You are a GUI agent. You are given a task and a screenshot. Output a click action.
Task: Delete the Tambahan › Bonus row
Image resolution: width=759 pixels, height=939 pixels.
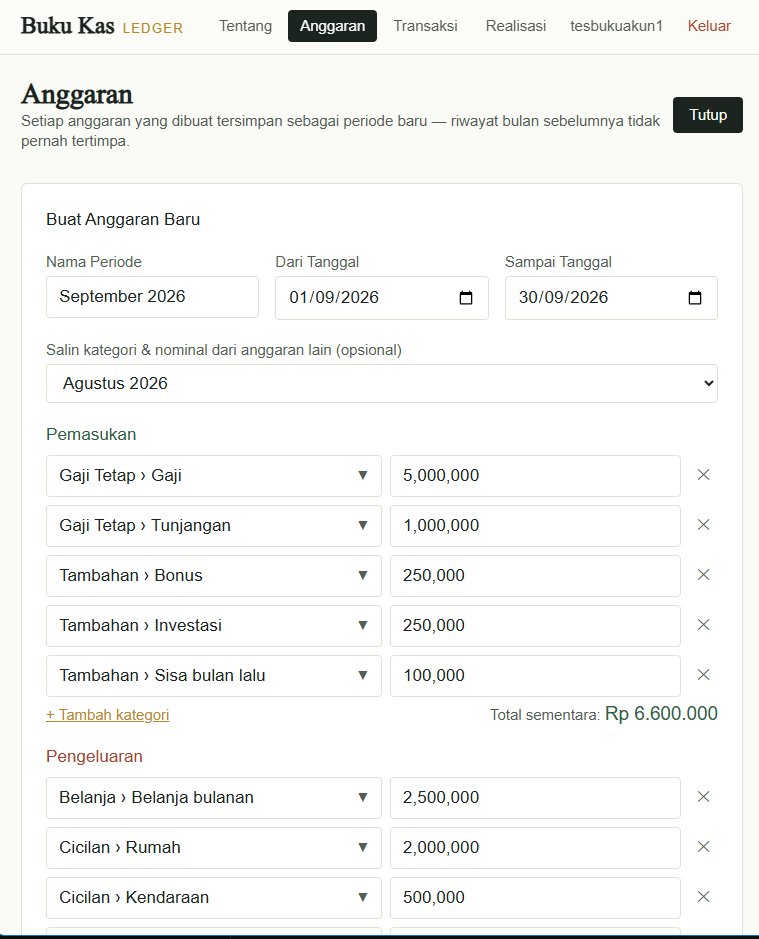point(703,575)
